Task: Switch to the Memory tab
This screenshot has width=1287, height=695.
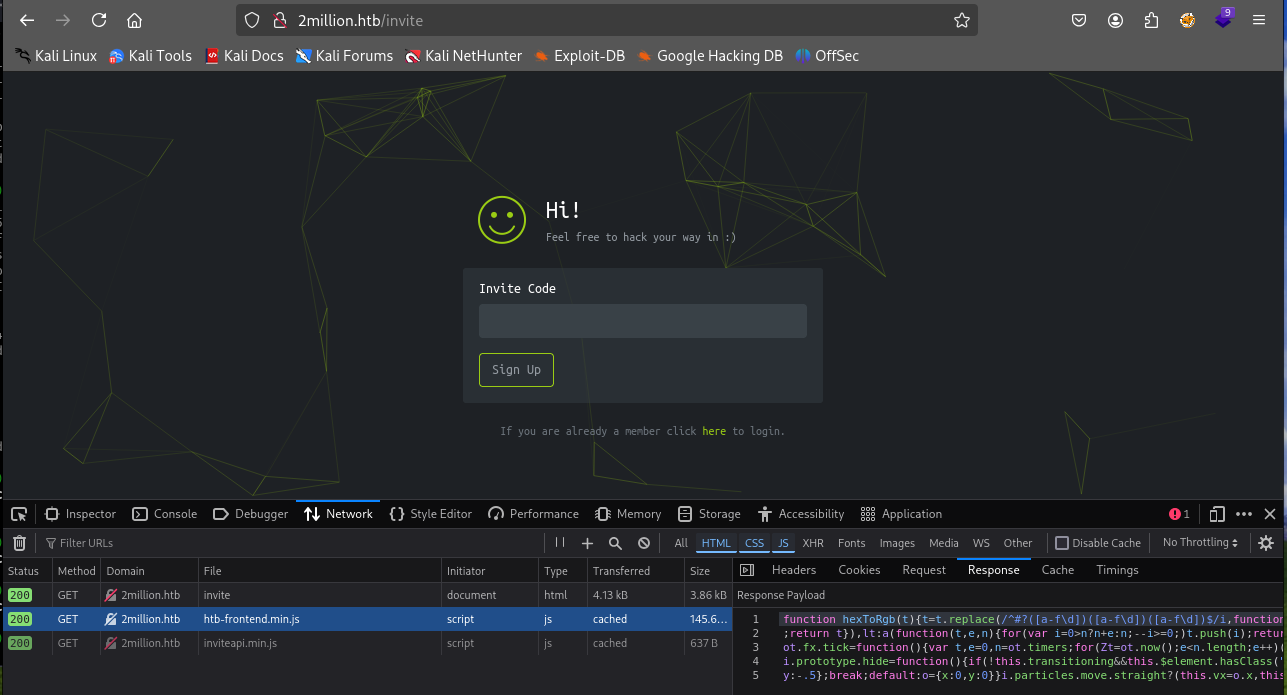Action: (x=629, y=514)
